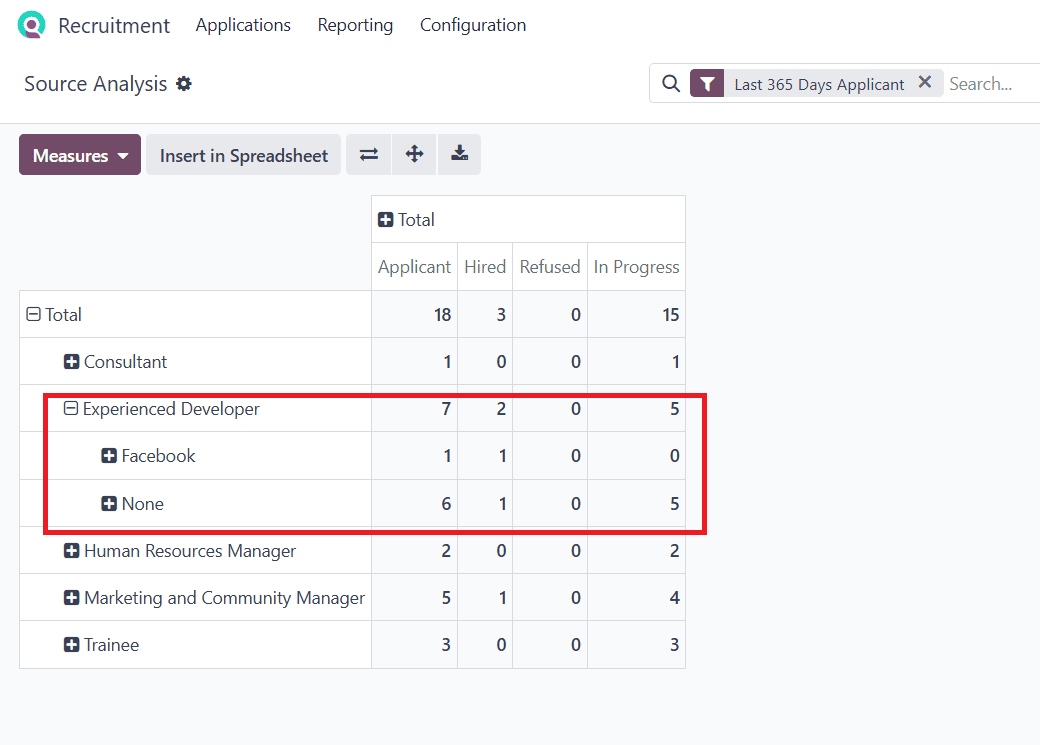The height and width of the screenshot is (745, 1040).
Task: Click the search magnifier icon
Action: pos(671,84)
